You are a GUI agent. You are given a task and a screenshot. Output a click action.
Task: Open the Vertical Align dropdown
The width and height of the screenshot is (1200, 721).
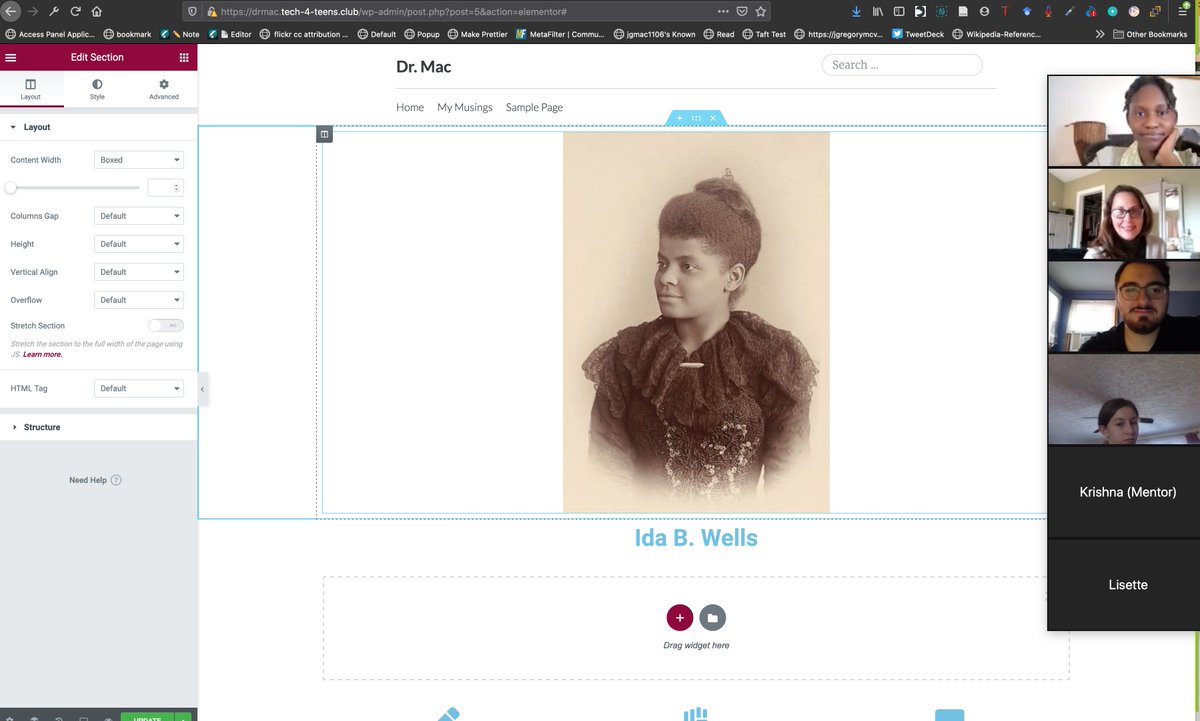pyautogui.click(x=139, y=272)
